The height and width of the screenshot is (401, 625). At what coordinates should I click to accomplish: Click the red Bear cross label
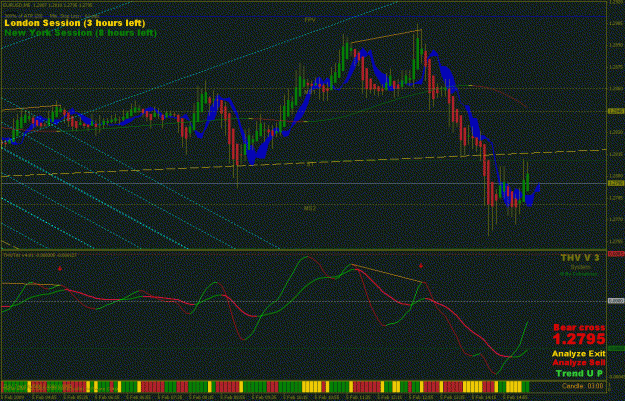[x=579, y=328]
